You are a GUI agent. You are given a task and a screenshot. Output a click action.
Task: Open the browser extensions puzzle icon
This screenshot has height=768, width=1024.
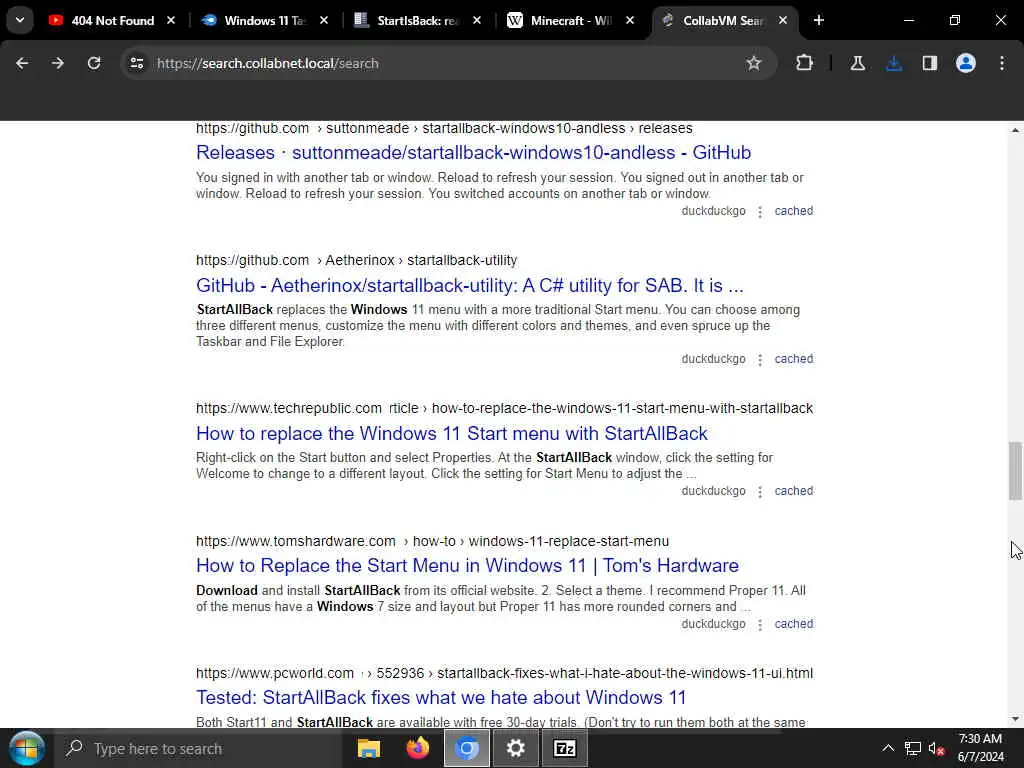pyautogui.click(x=805, y=63)
